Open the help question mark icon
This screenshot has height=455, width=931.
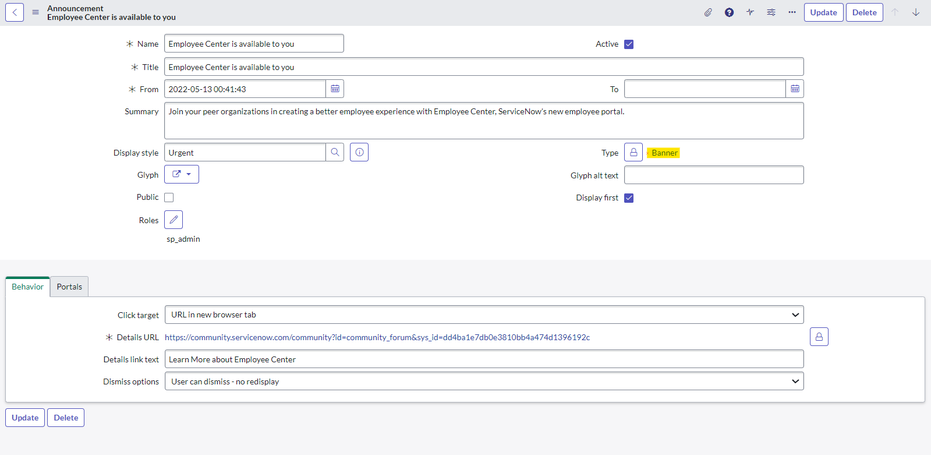729,12
